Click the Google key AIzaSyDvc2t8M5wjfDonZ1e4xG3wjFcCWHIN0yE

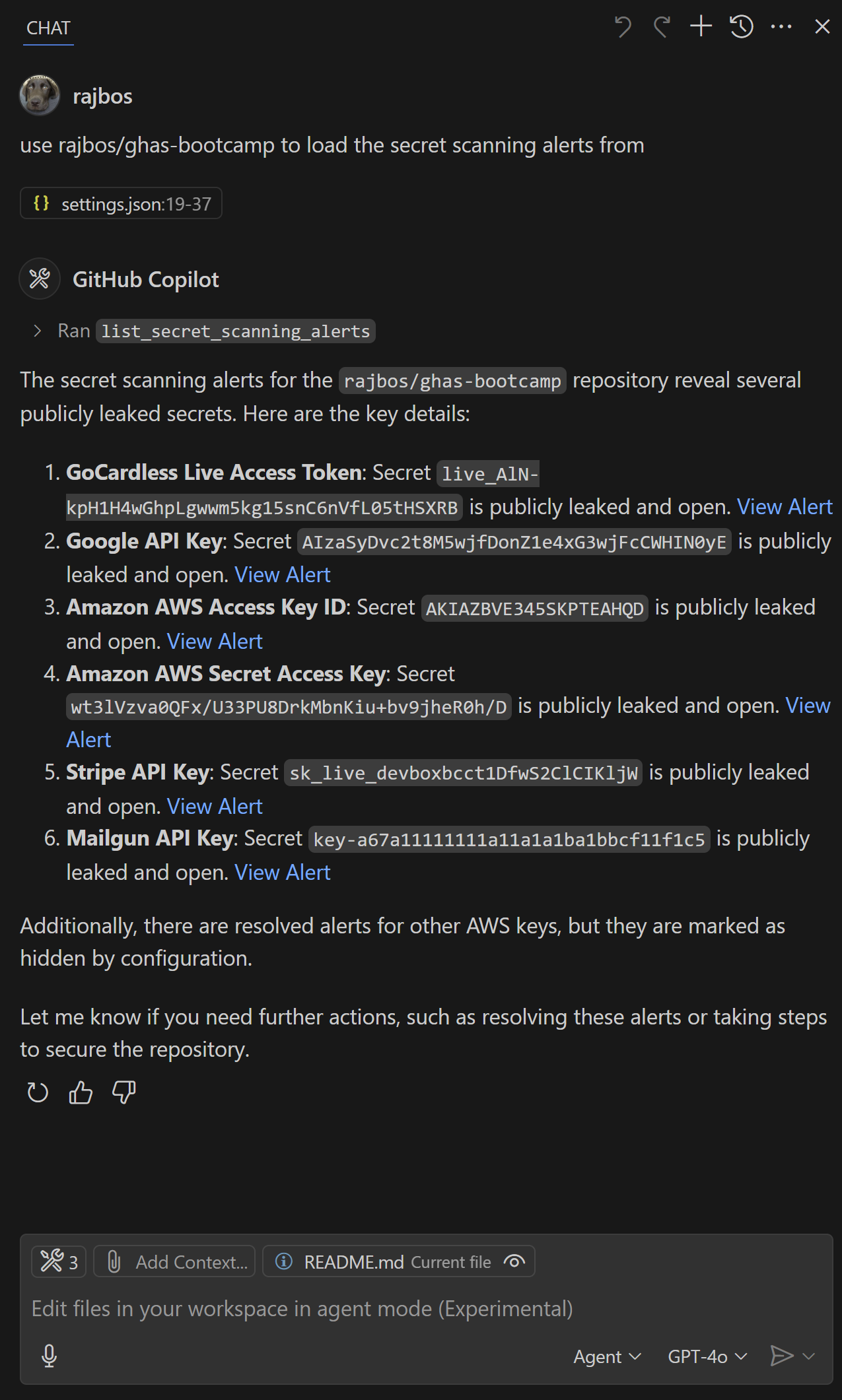click(514, 542)
